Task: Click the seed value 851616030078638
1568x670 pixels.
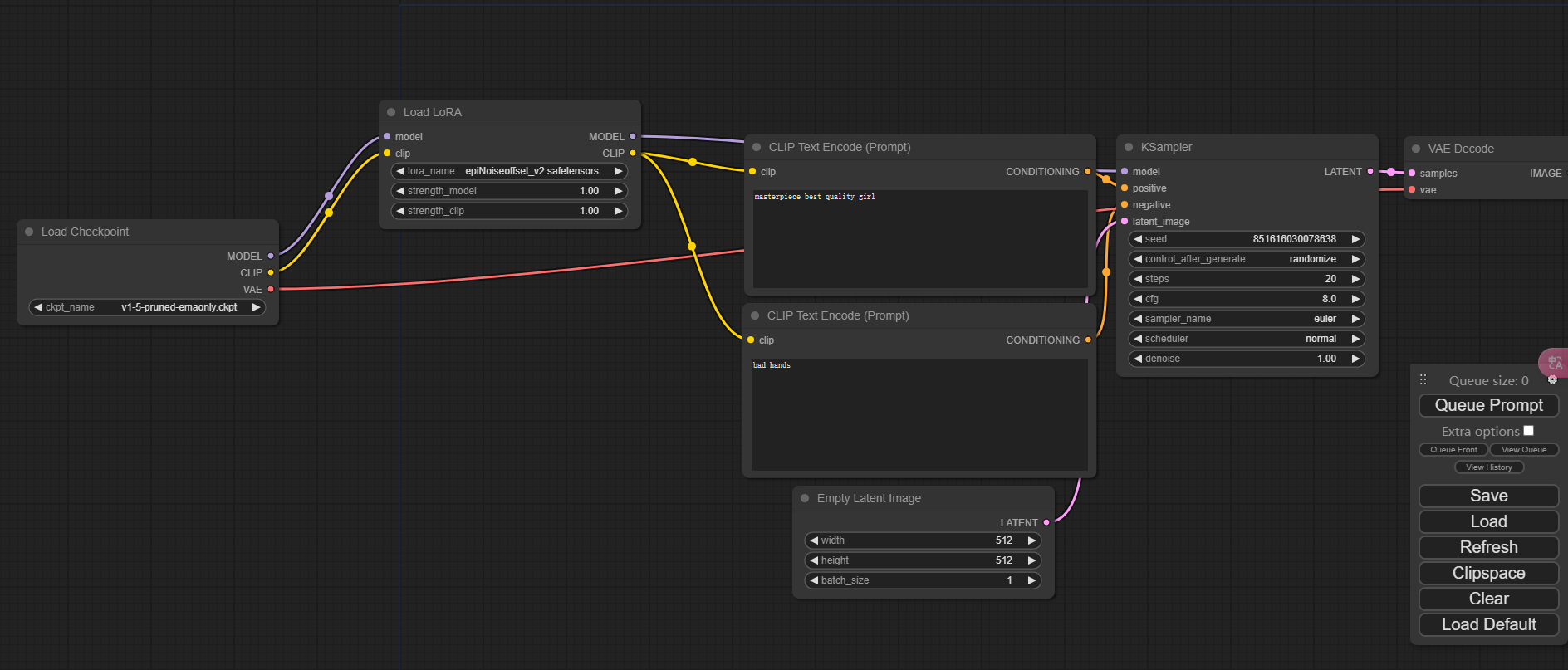Action: [1294, 239]
